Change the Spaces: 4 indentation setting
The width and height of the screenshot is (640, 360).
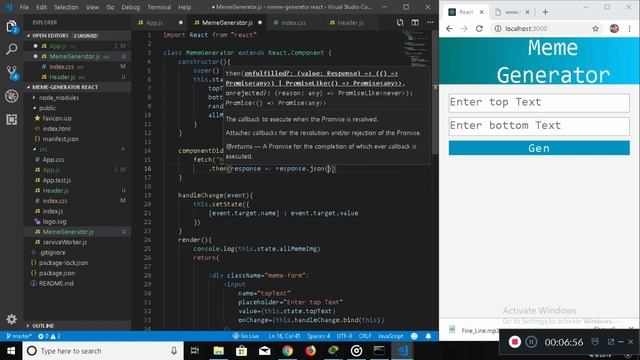[319, 336]
